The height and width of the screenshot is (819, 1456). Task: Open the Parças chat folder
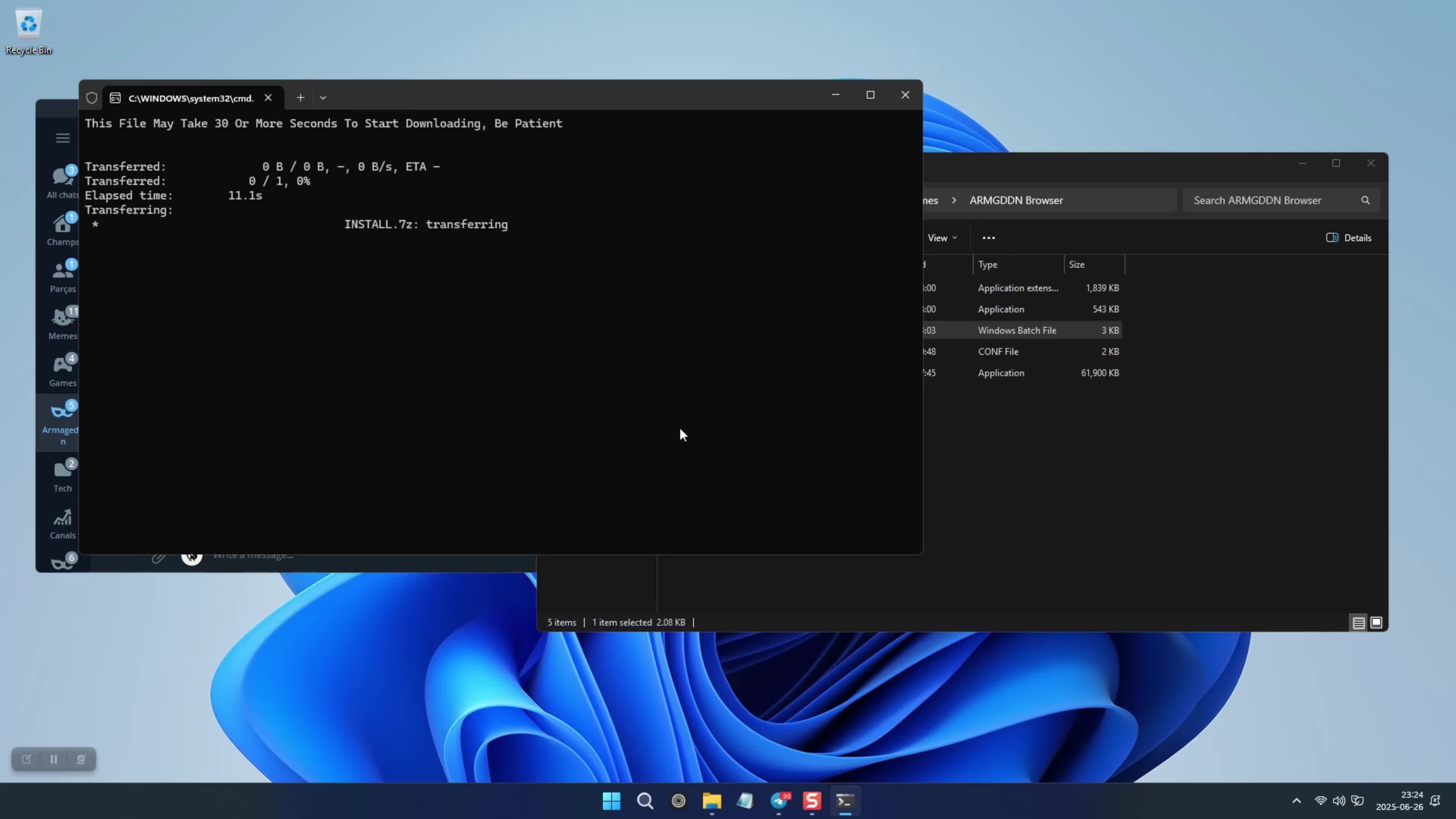point(62,276)
